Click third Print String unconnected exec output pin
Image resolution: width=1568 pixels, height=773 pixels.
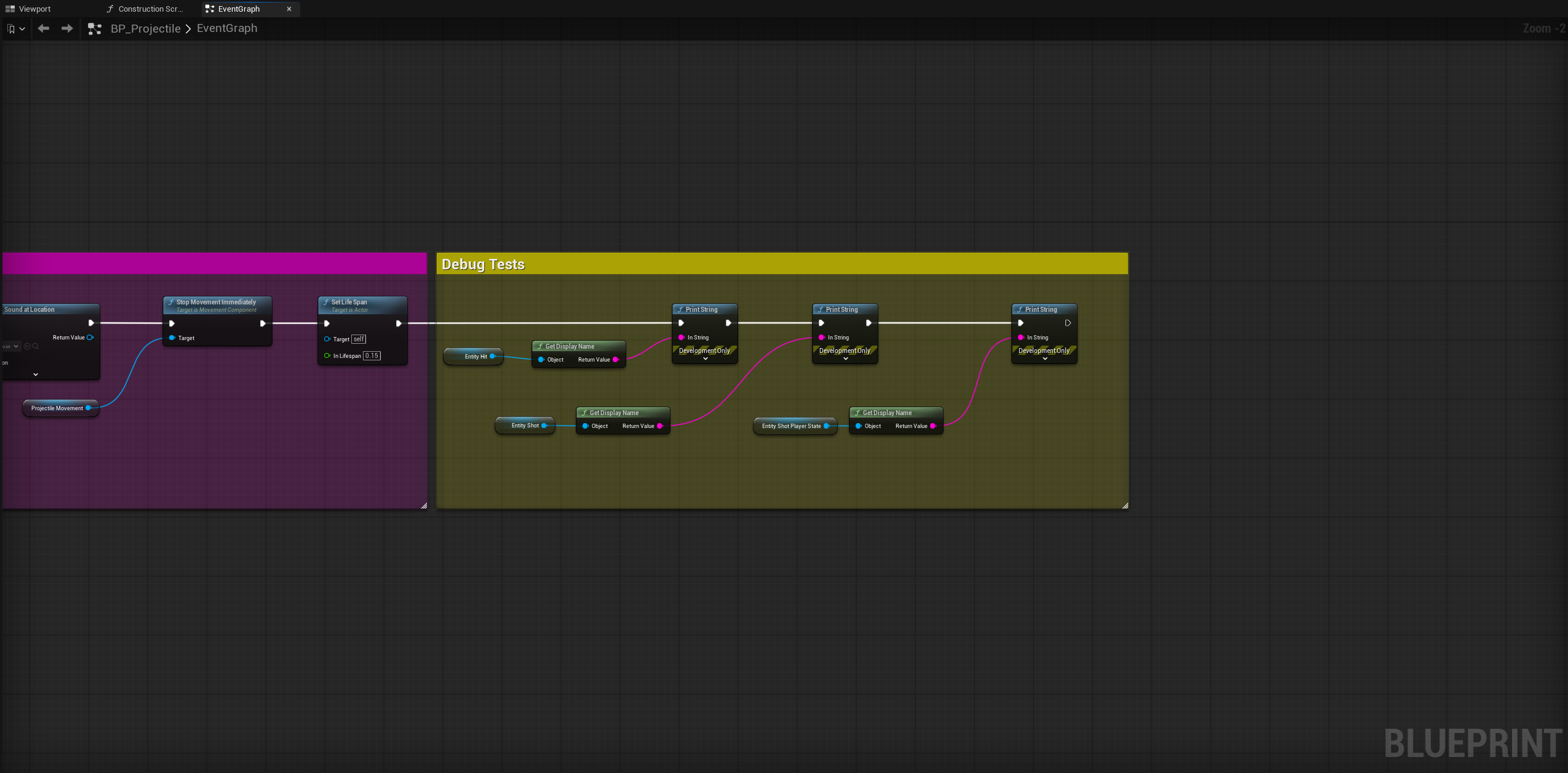pos(1068,323)
